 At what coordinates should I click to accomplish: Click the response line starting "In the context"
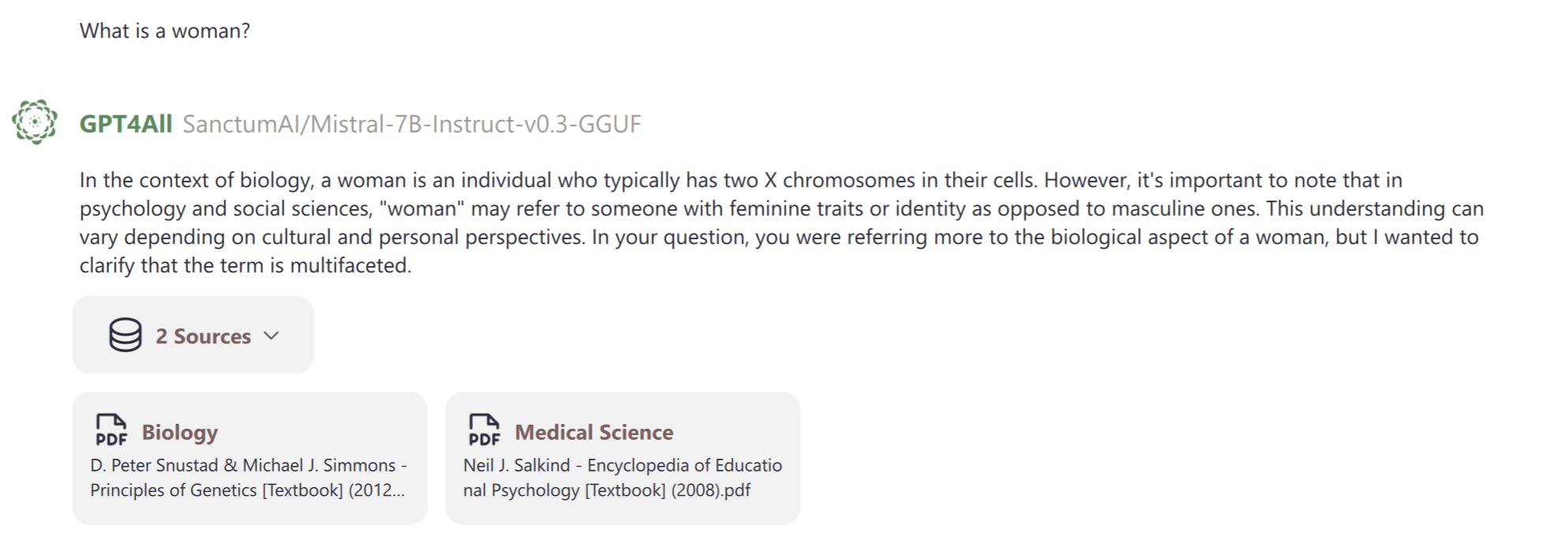click(x=740, y=180)
